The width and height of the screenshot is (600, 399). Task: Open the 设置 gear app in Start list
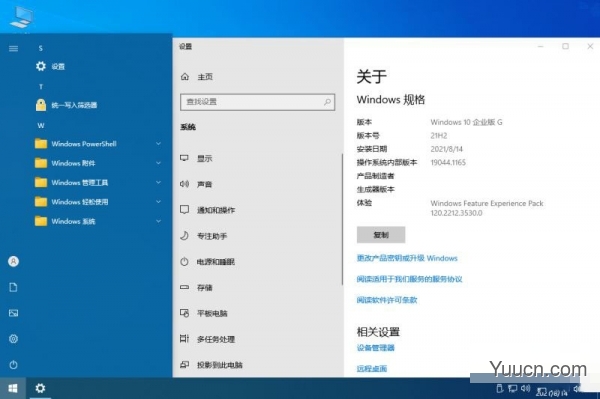[51, 66]
